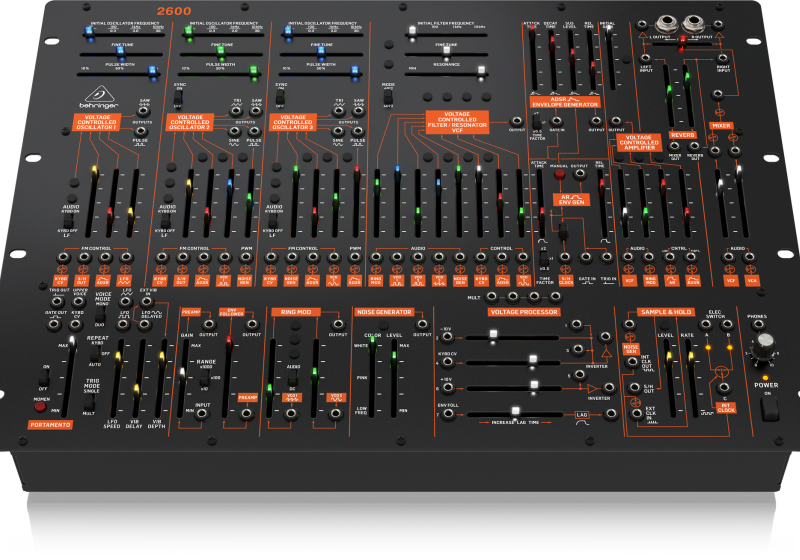Click the ADSR GATE IN jack
Screen dimensions: 800x560
tap(556, 121)
